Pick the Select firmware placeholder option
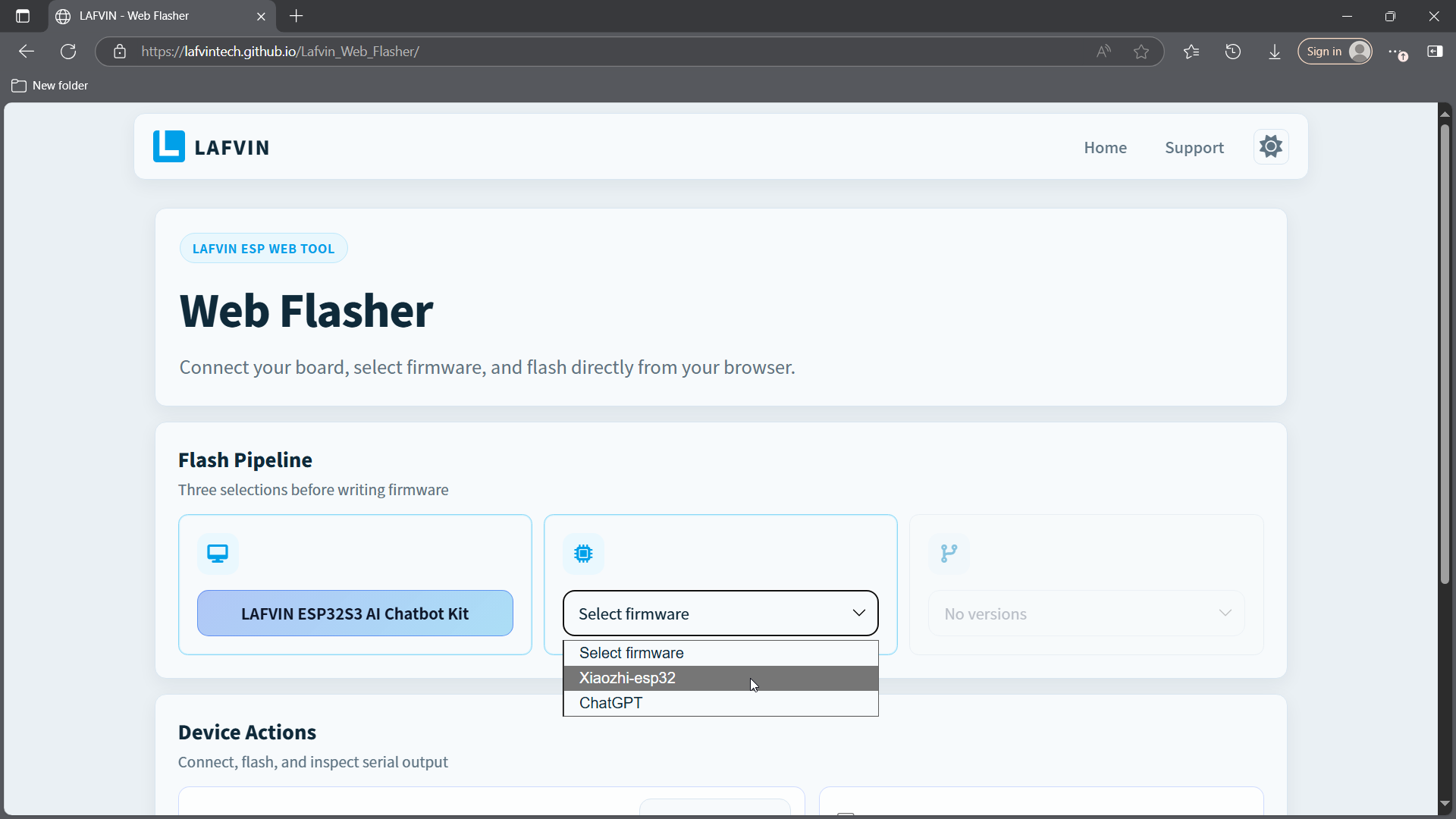Screen dimensions: 1456x819 click(x=720, y=653)
